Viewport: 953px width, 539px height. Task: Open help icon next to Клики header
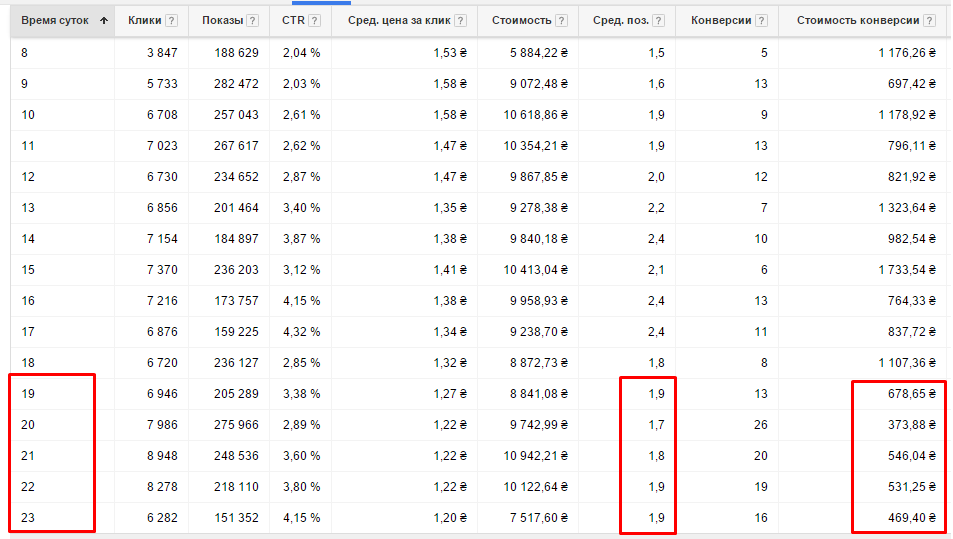click(x=172, y=21)
